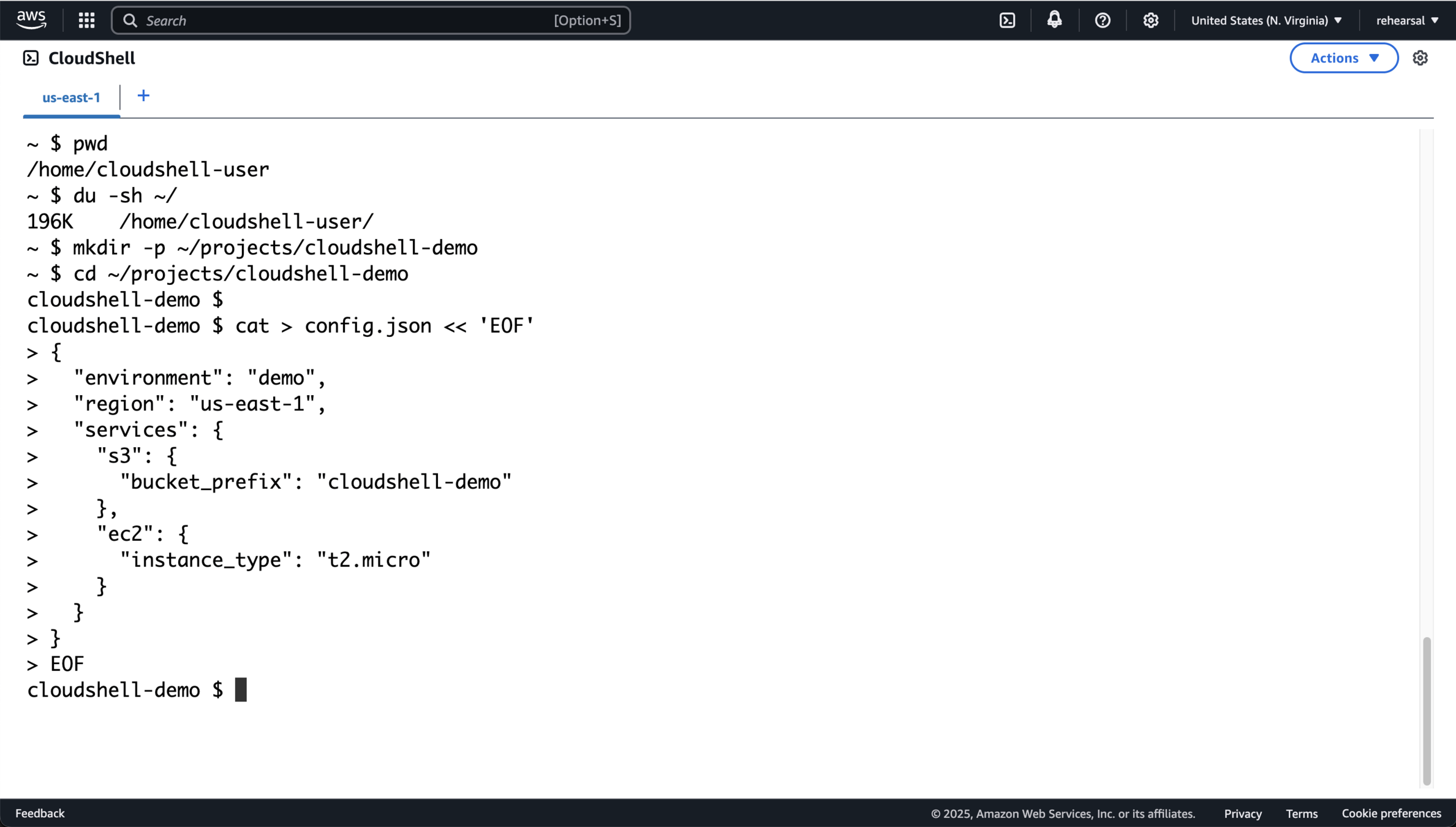Open the notifications bell icon
This screenshot has width=1456, height=827.
click(1054, 20)
